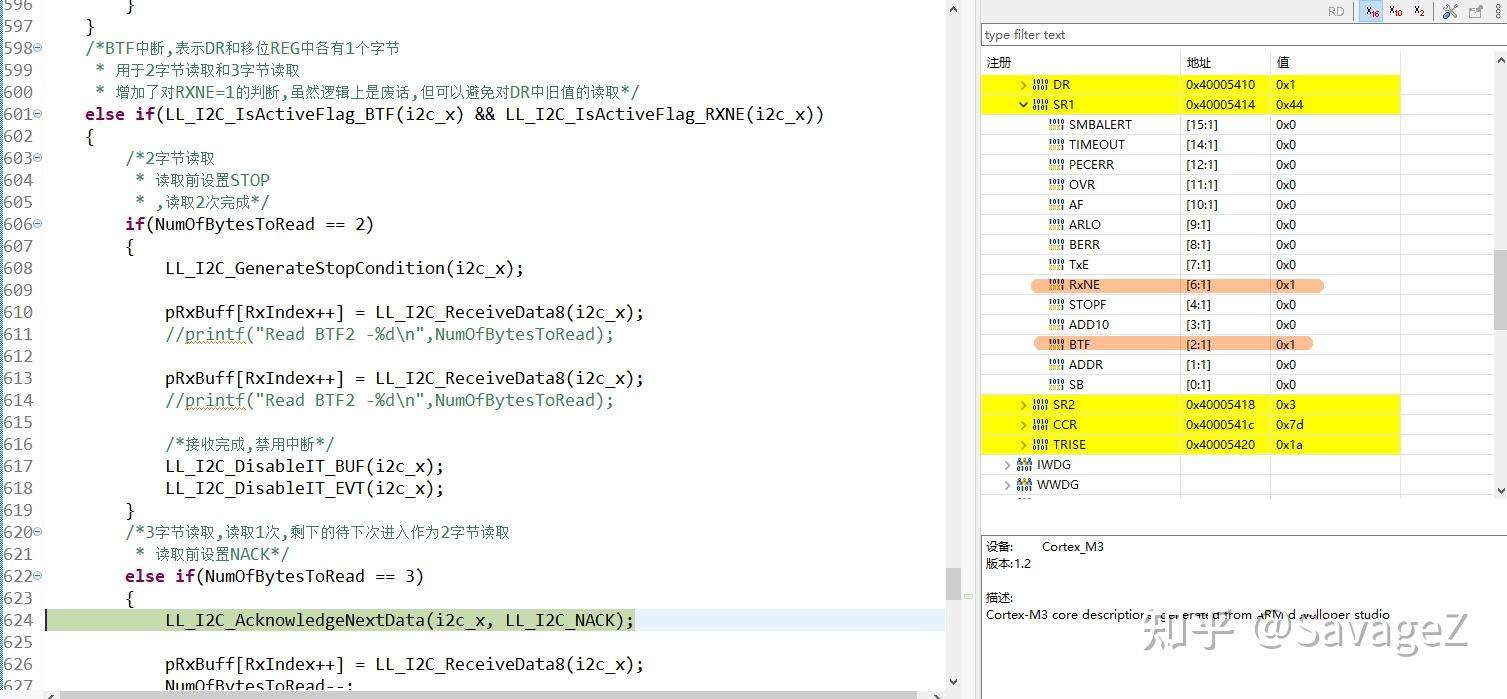Click the peripheral icon beside IWDG
This screenshot has height=699, width=1507.
click(x=1022, y=464)
